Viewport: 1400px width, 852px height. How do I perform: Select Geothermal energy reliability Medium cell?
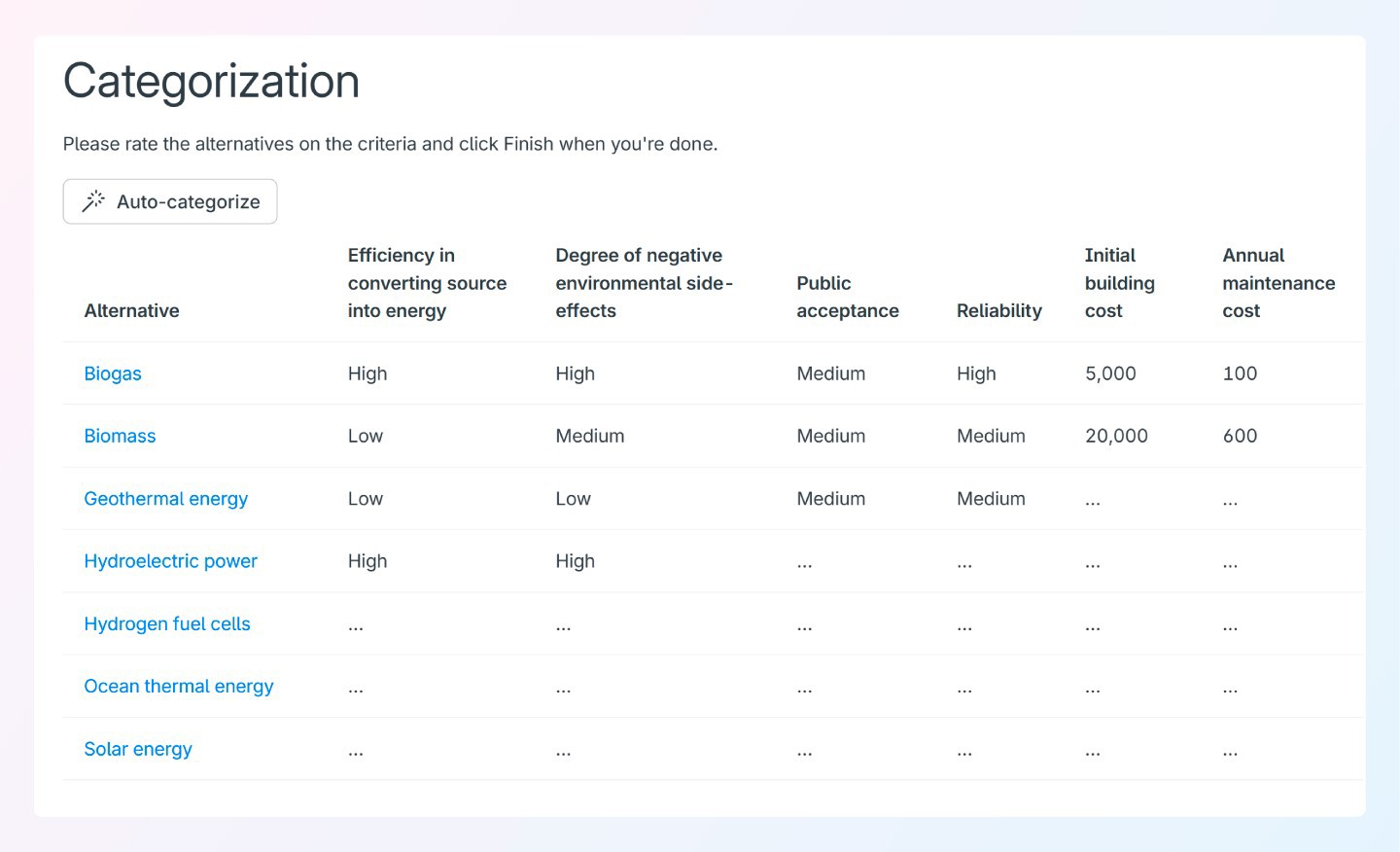(991, 499)
